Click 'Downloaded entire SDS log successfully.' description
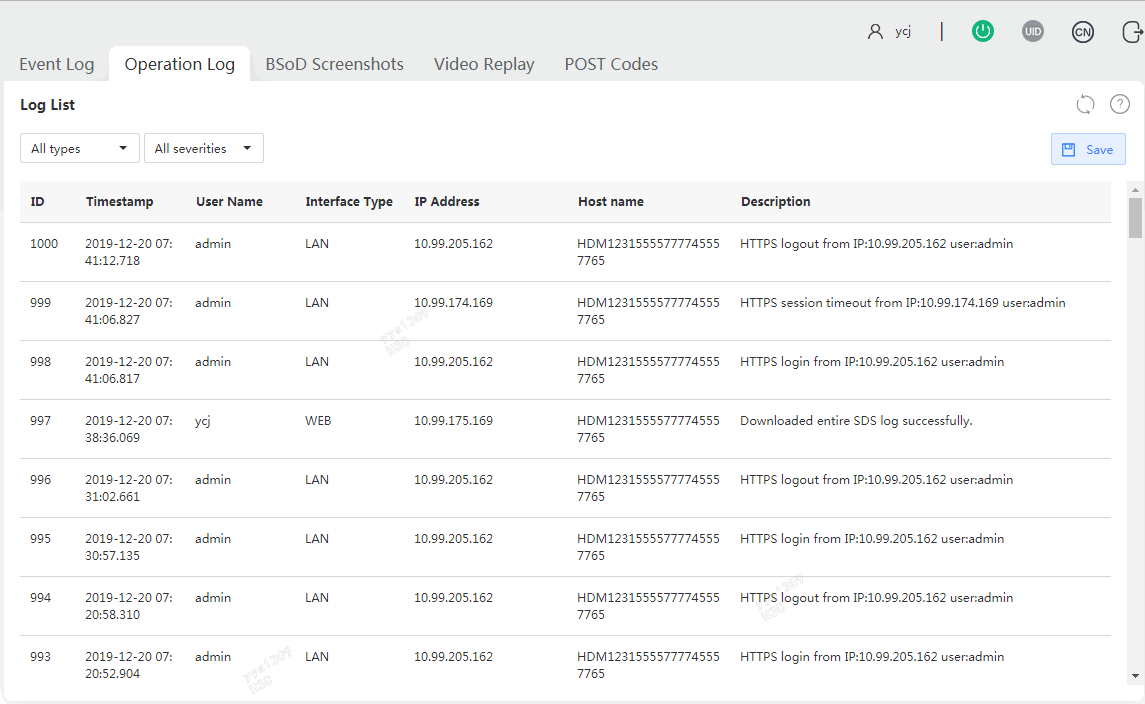This screenshot has height=704, width=1145. pos(856,421)
